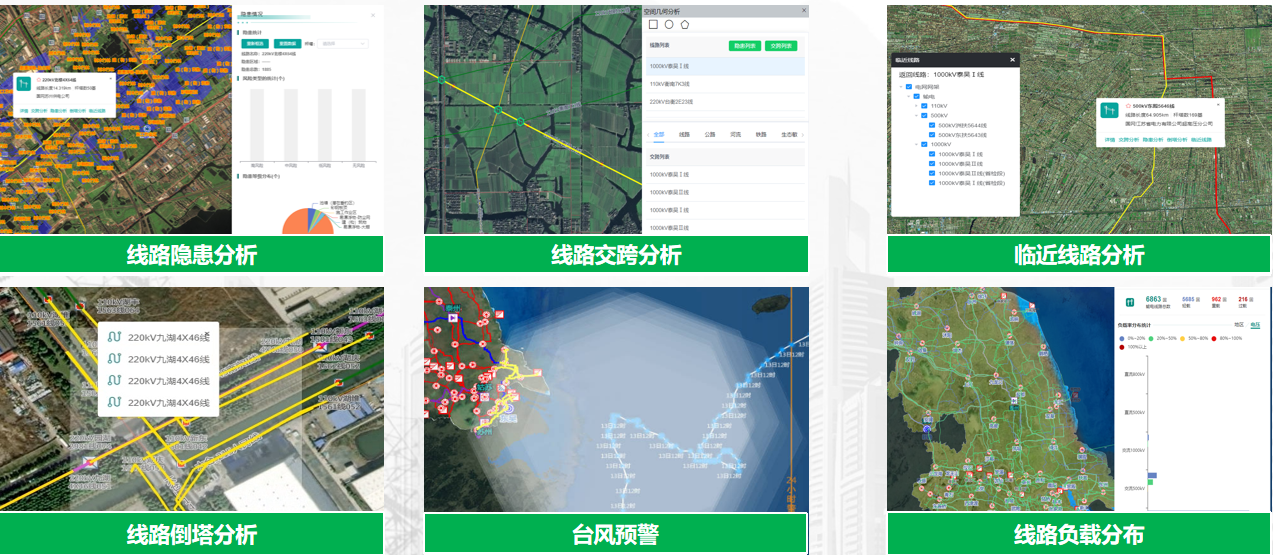This screenshot has width=1273, height=555.
Task: Close the 空间几何分析 panel
Action: click(x=804, y=10)
